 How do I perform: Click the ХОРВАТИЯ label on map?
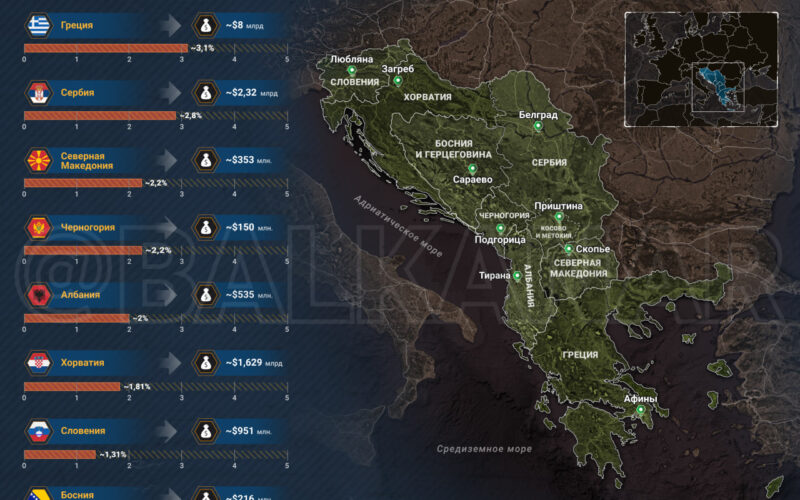[428, 97]
